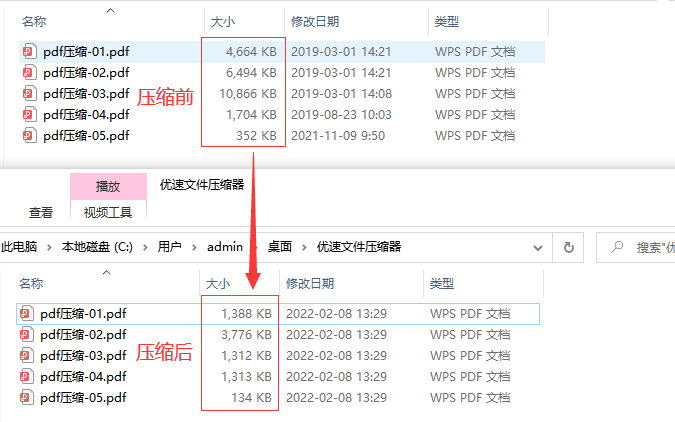Click the 4,664 KB size cell
Viewport: 675px width, 422px height.
[251, 52]
